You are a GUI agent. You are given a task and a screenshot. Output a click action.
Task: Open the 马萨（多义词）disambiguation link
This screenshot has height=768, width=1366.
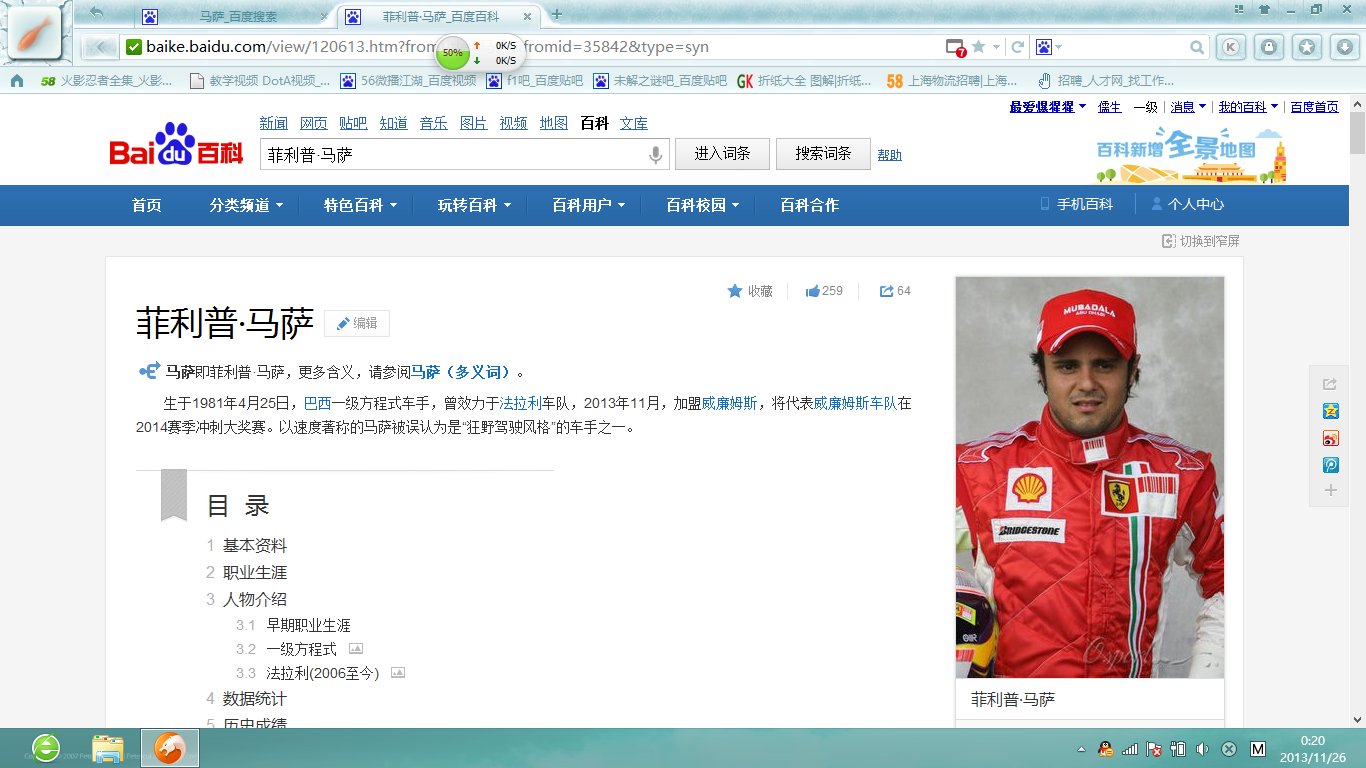(463, 372)
